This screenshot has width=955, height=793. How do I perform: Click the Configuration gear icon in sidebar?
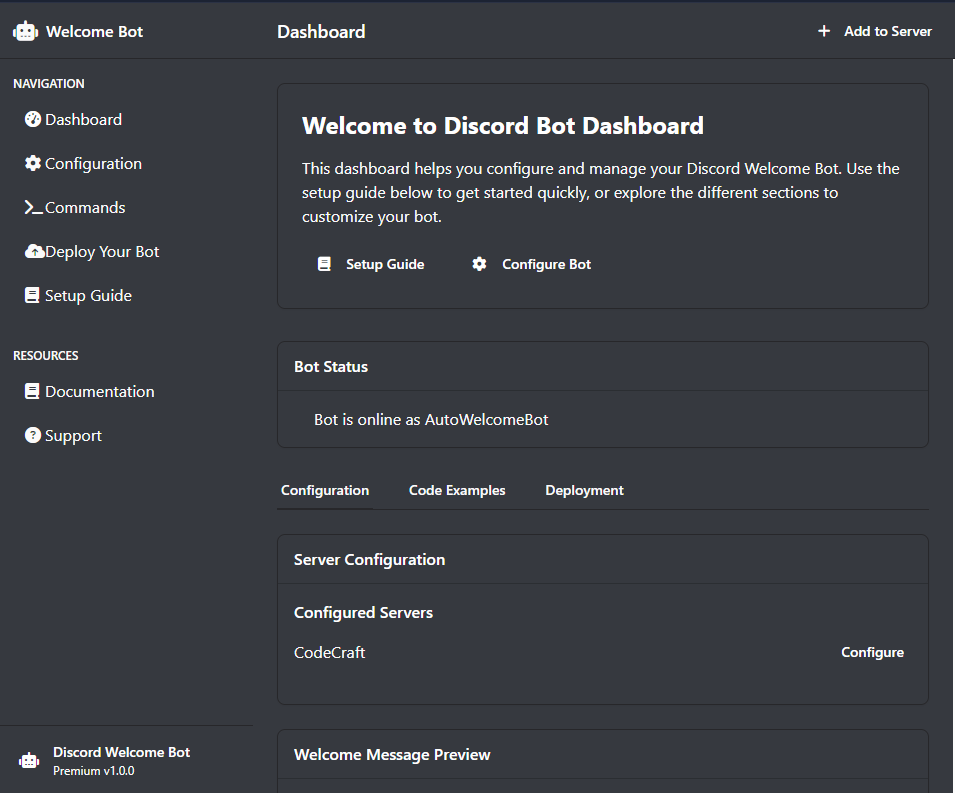point(33,164)
